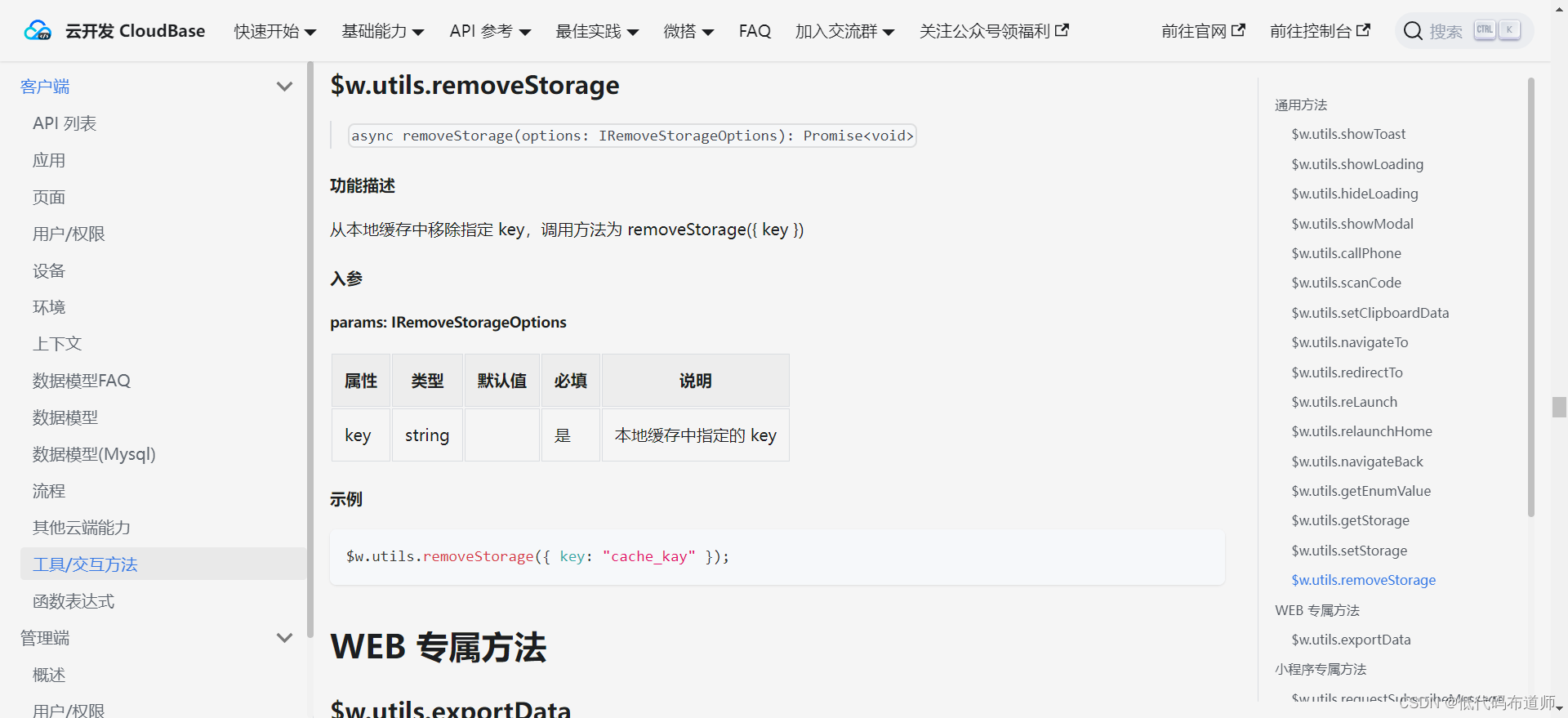The image size is (1568, 718).
Task: Jump to WEB 专属方法 outline heading
Action: click(1317, 610)
